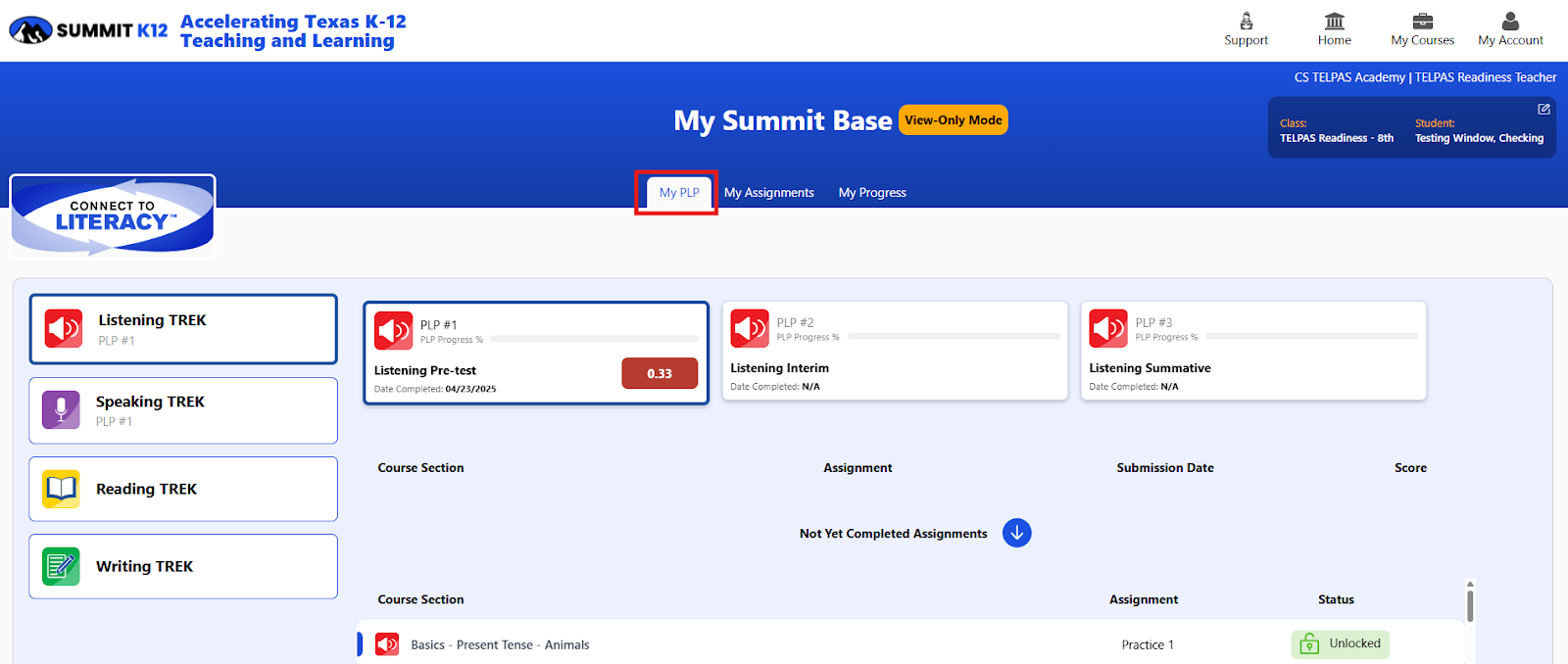Click the Reading TREK book icon
Viewport: 1568px width, 664px height.
61,489
